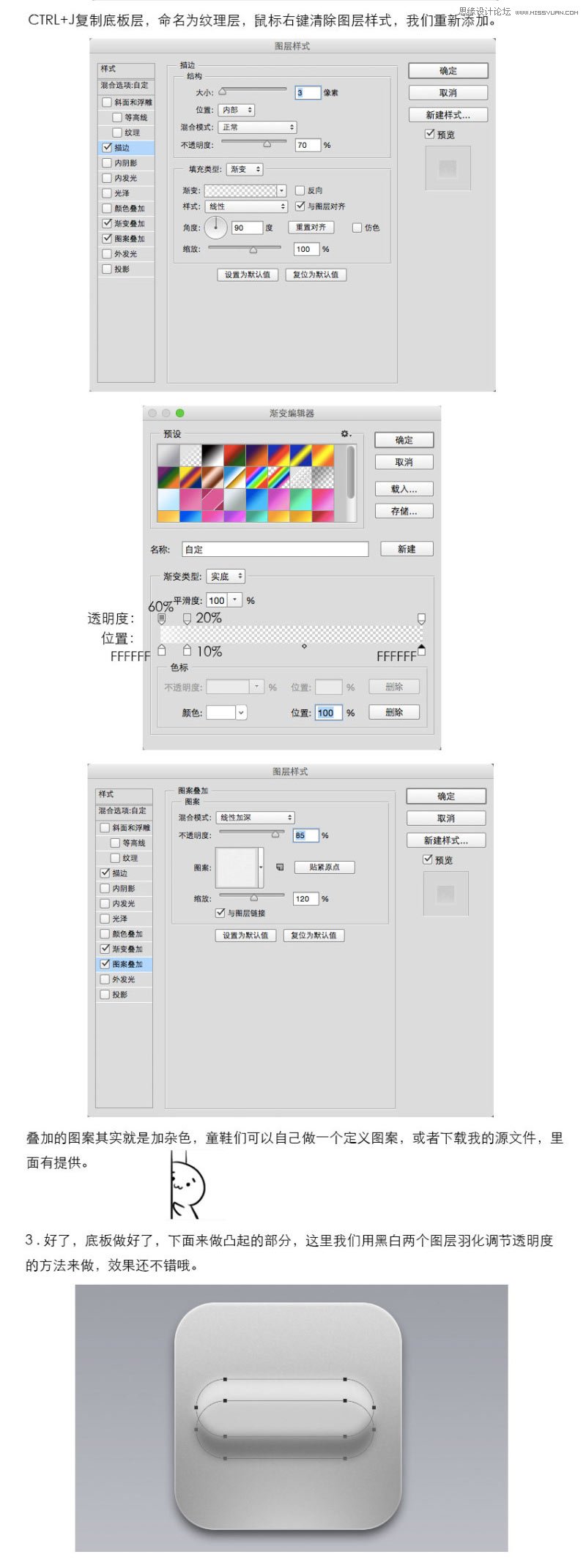Click Reset Alignment (重置对齐) button
This screenshot has height=1568, width=586.
pyautogui.click(x=311, y=228)
